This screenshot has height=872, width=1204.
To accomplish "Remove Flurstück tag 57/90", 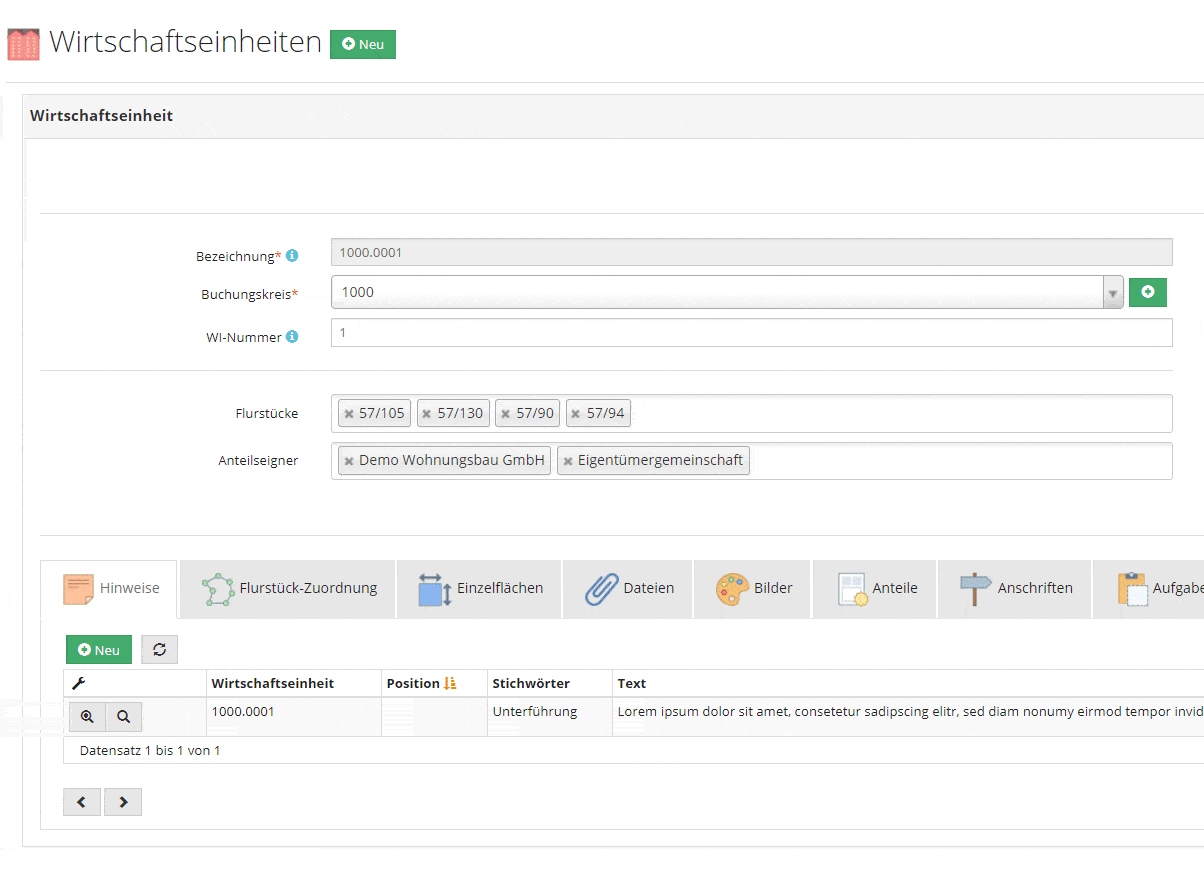I will [506, 413].
